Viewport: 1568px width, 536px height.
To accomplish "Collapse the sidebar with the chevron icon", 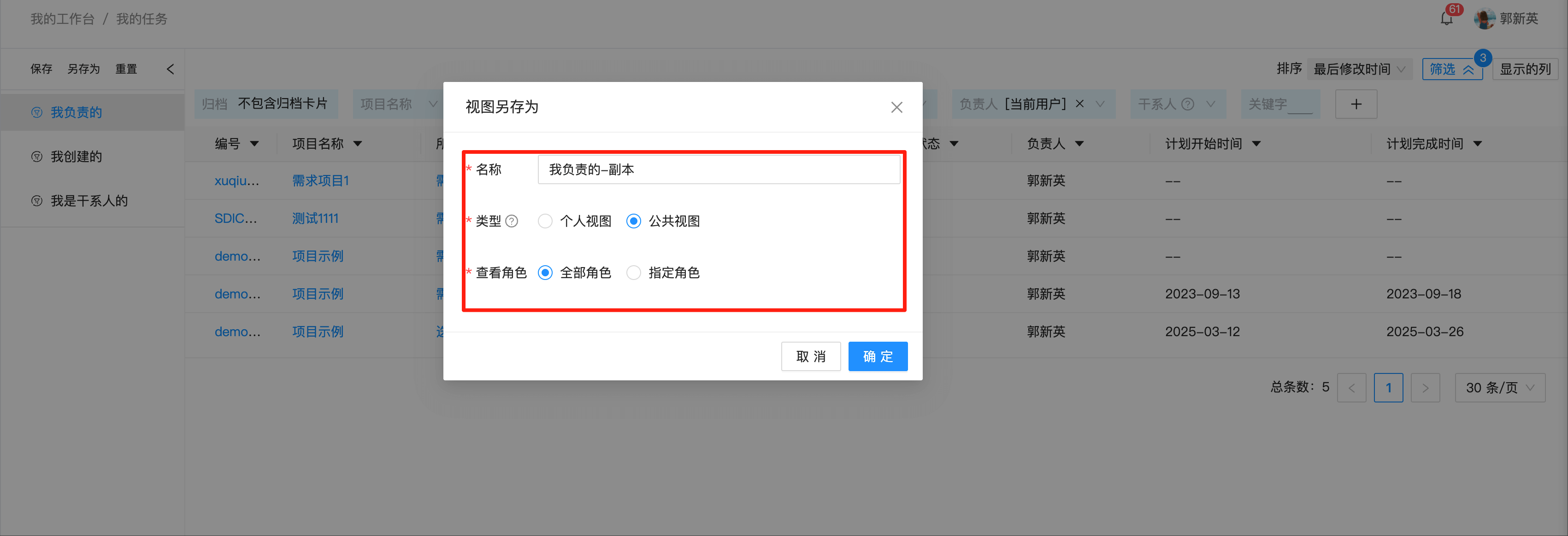I will click(171, 69).
